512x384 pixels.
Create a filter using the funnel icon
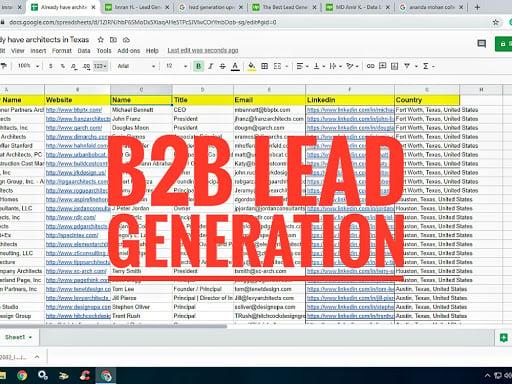(407, 66)
